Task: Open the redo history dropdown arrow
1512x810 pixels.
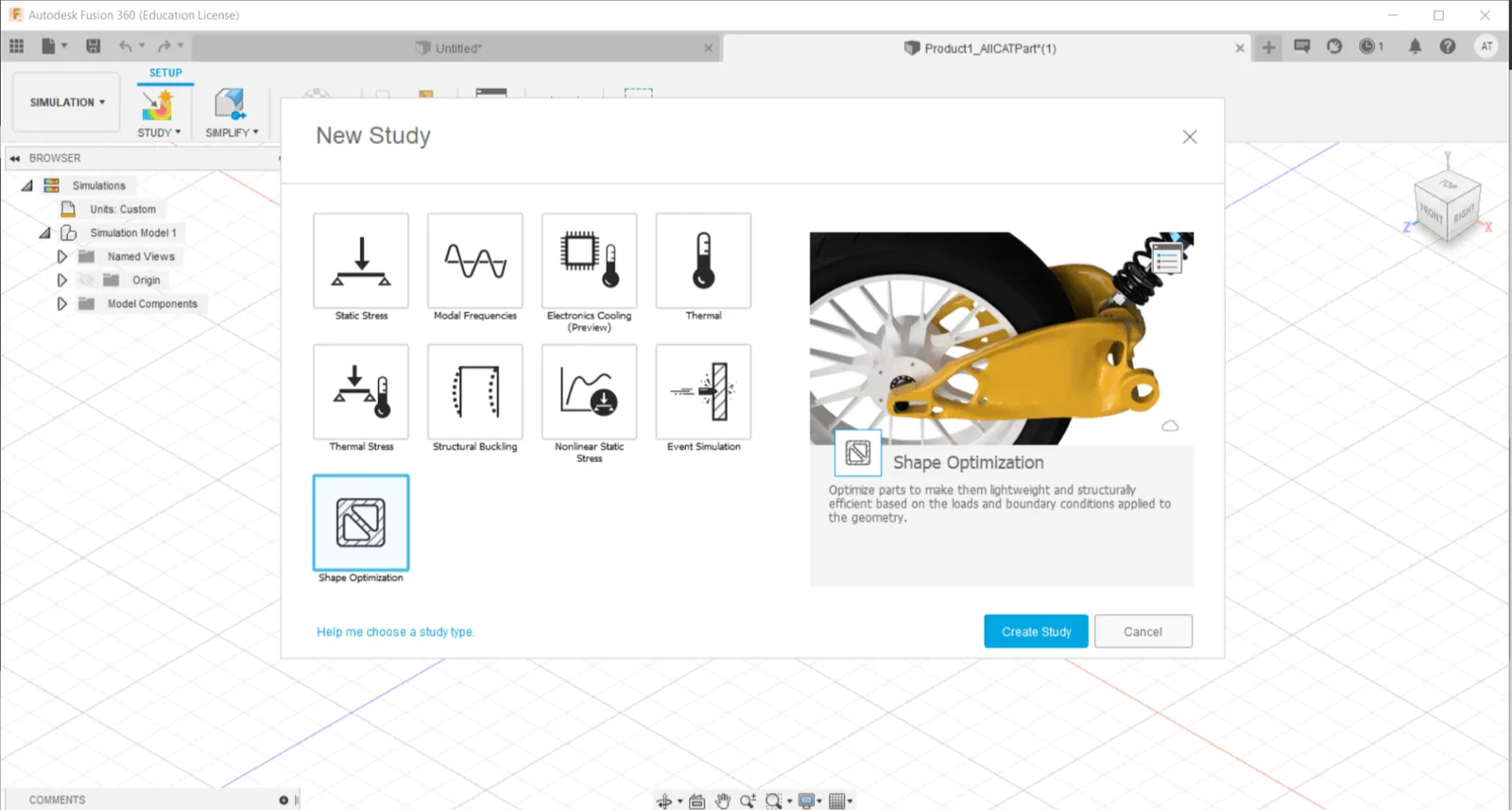Action: 180,46
